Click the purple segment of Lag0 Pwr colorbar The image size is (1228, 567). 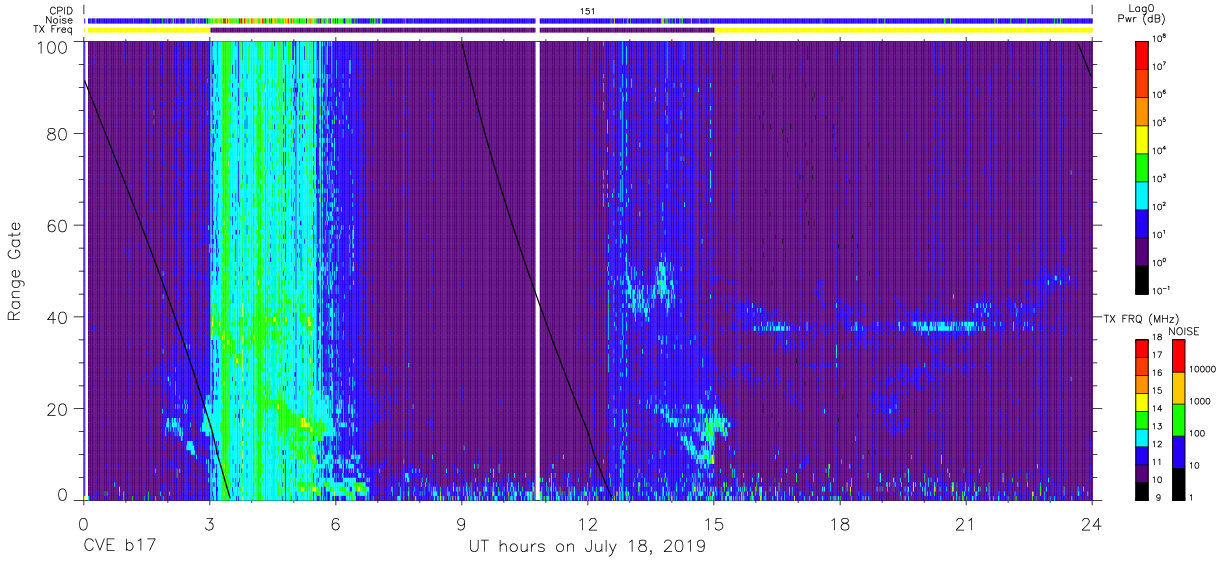click(1143, 250)
